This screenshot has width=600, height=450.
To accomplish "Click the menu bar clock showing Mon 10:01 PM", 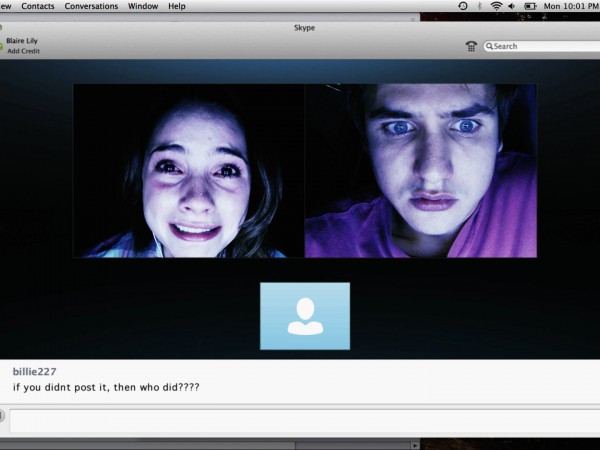I will tap(569, 6).
